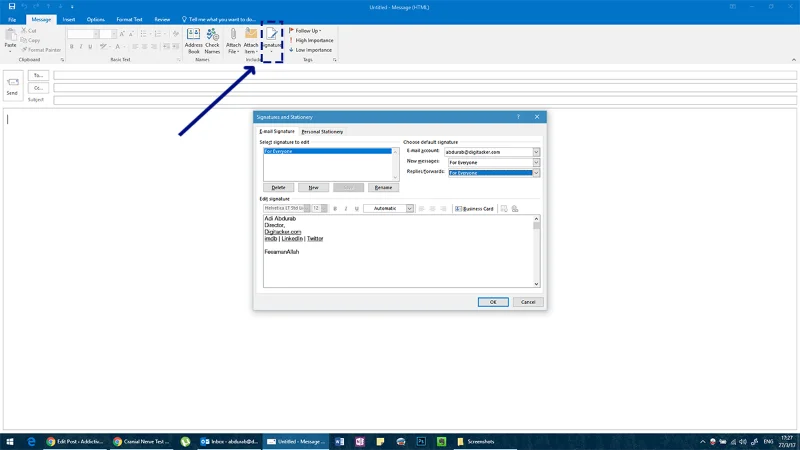Insert a Business Card into signature
800x450 pixels.
[x=474, y=209]
